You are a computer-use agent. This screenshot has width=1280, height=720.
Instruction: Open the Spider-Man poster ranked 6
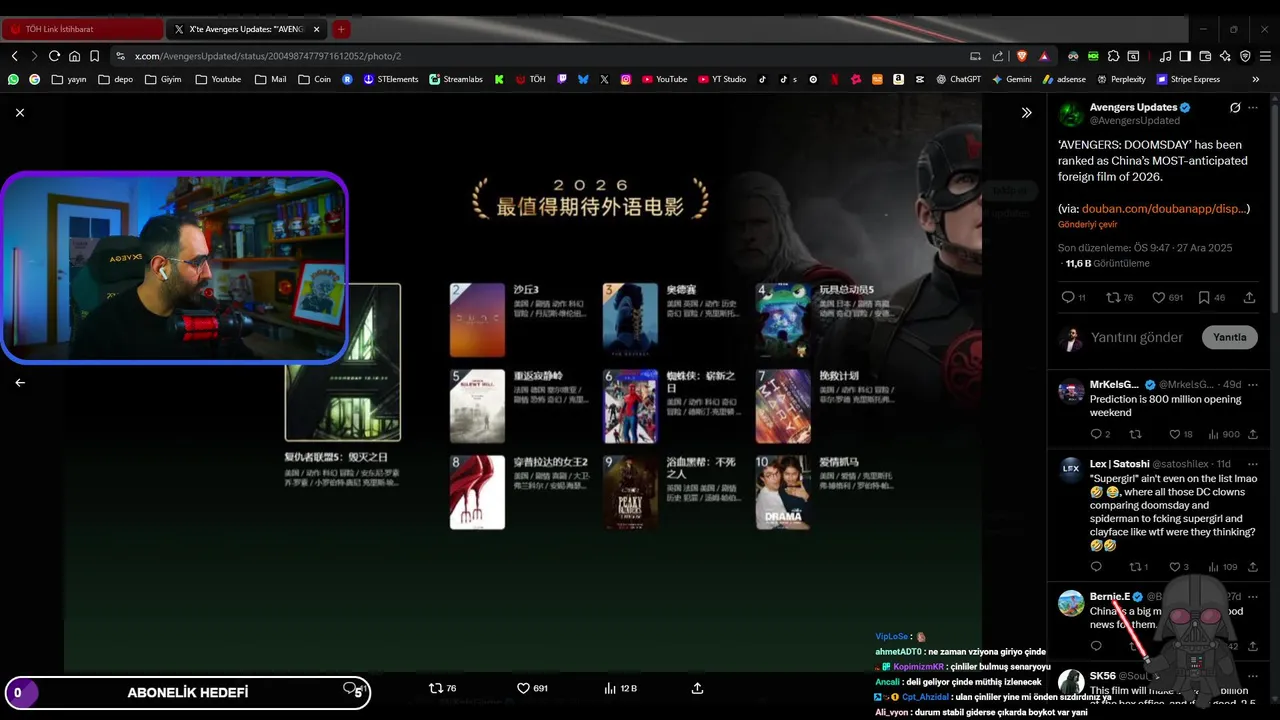coord(631,406)
